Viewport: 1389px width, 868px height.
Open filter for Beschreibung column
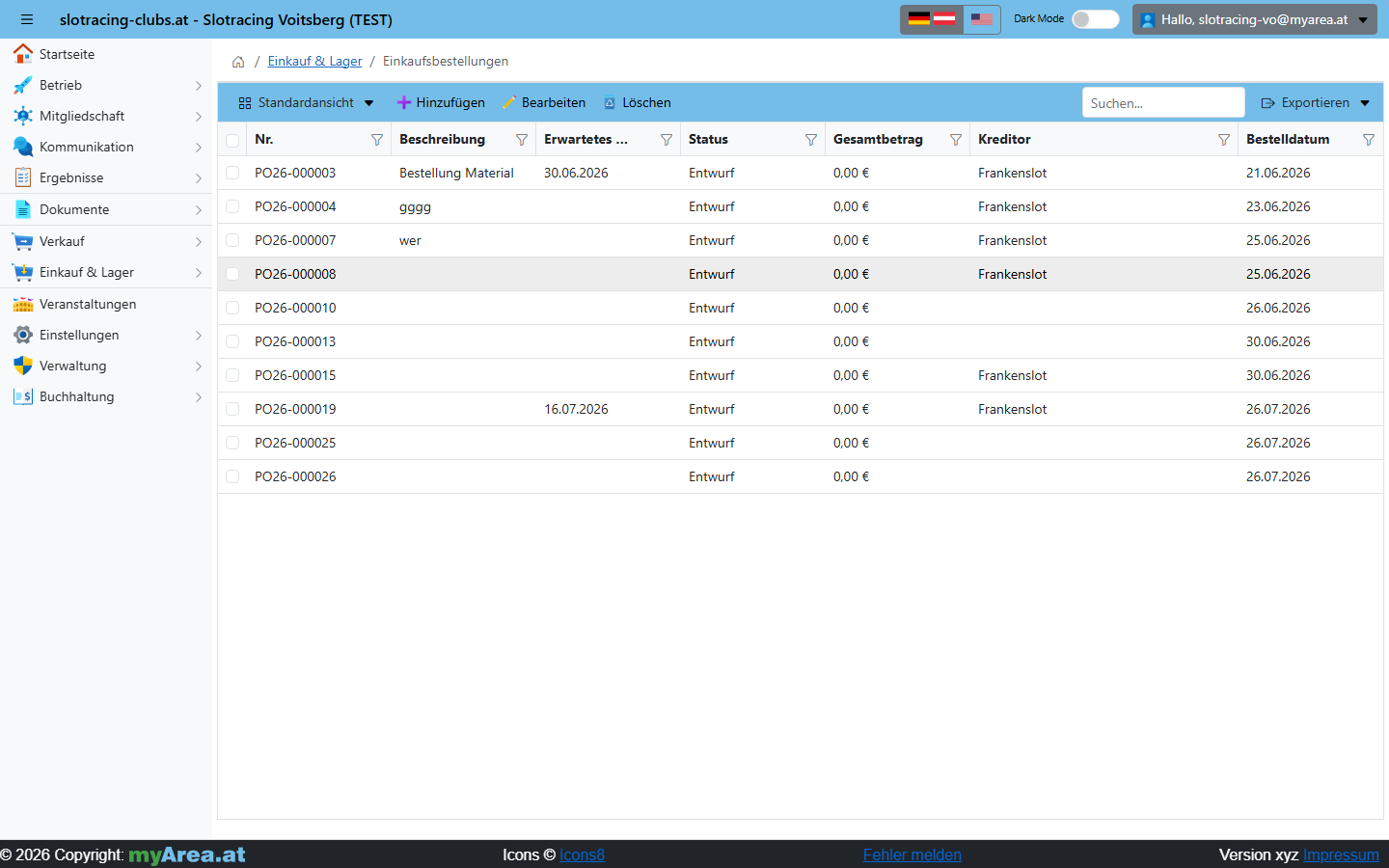pos(522,140)
